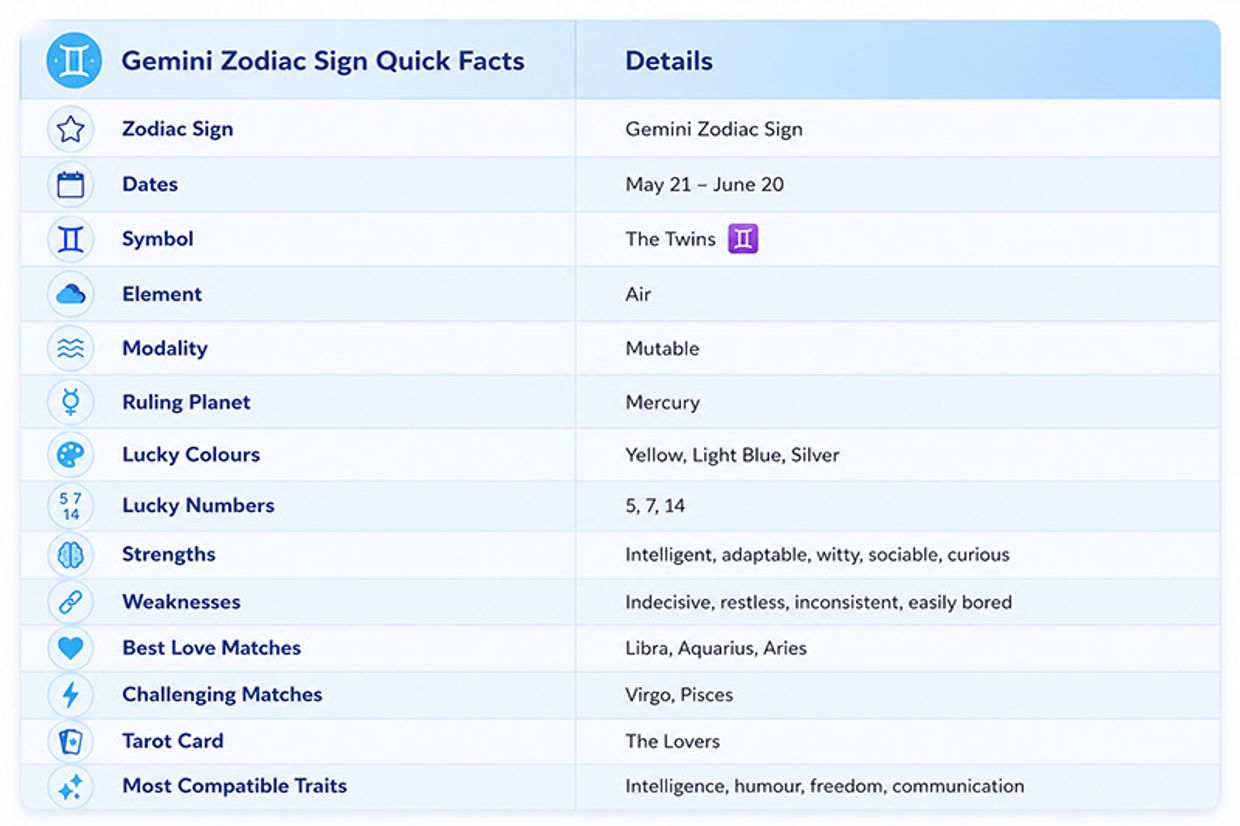Select the Tarot Card row label
The width and height of the screenshot is (1240, 826).
point(173,741)
